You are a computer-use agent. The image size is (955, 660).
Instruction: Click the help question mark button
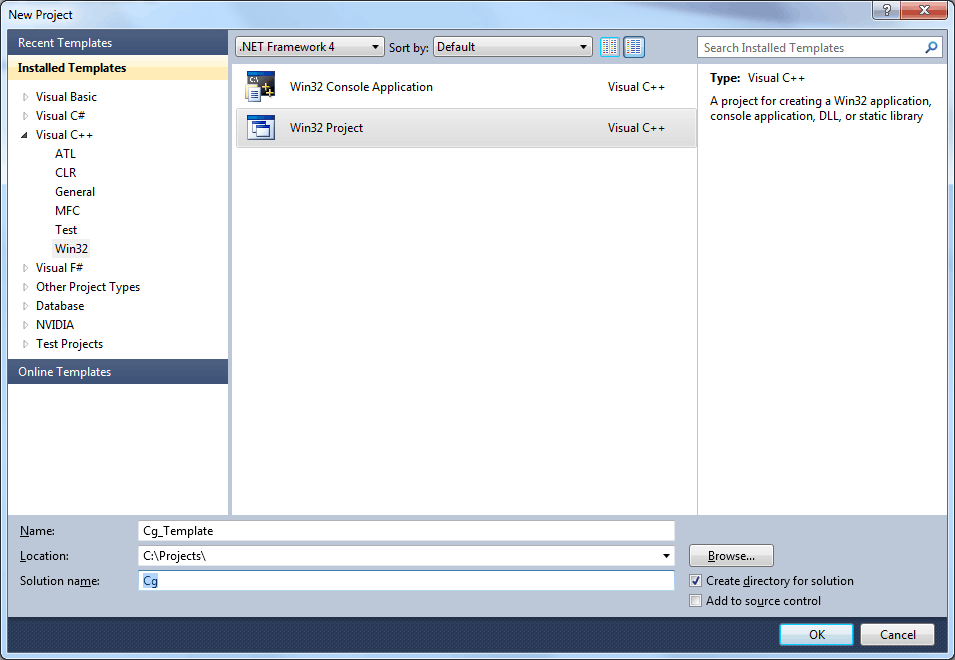[886, 10]
